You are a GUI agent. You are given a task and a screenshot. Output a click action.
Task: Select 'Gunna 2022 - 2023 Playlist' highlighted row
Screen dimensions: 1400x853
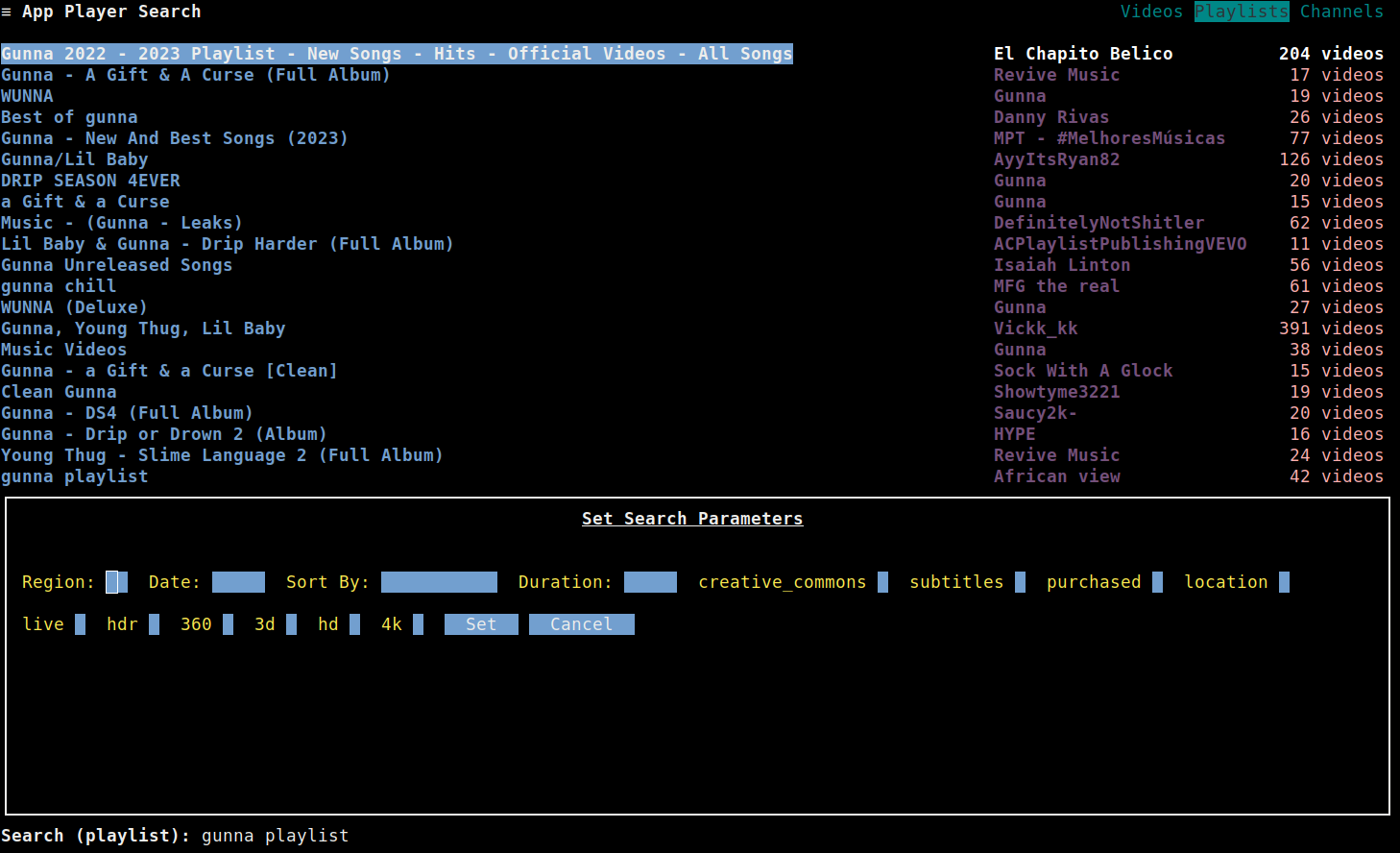tap(397, 54)
